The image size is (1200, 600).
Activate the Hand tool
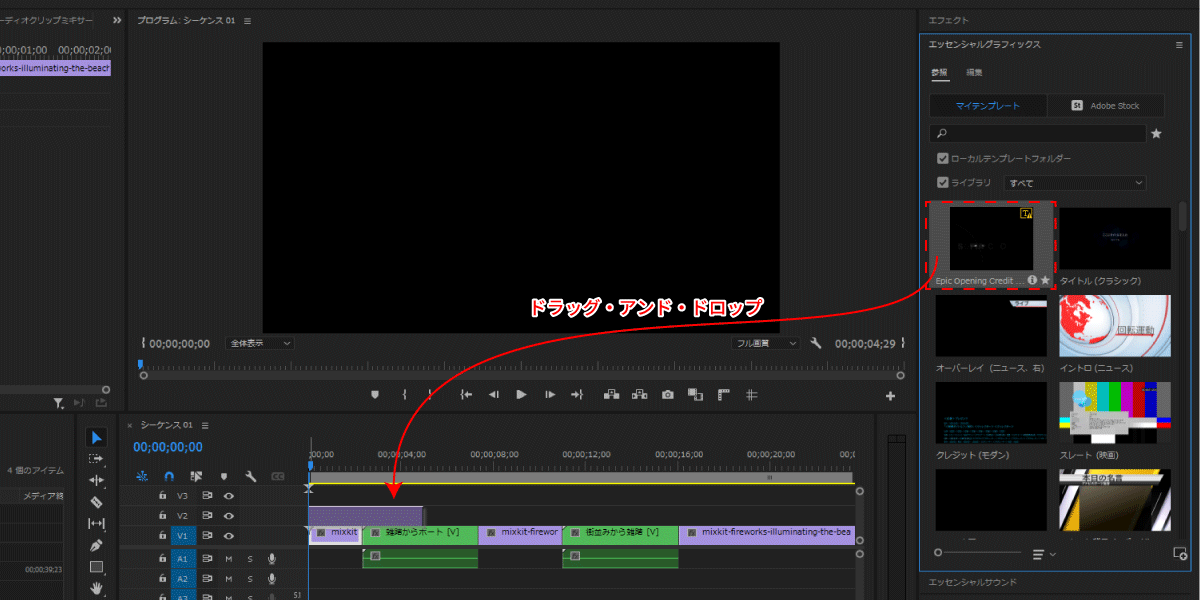click(x=96, y=589)
